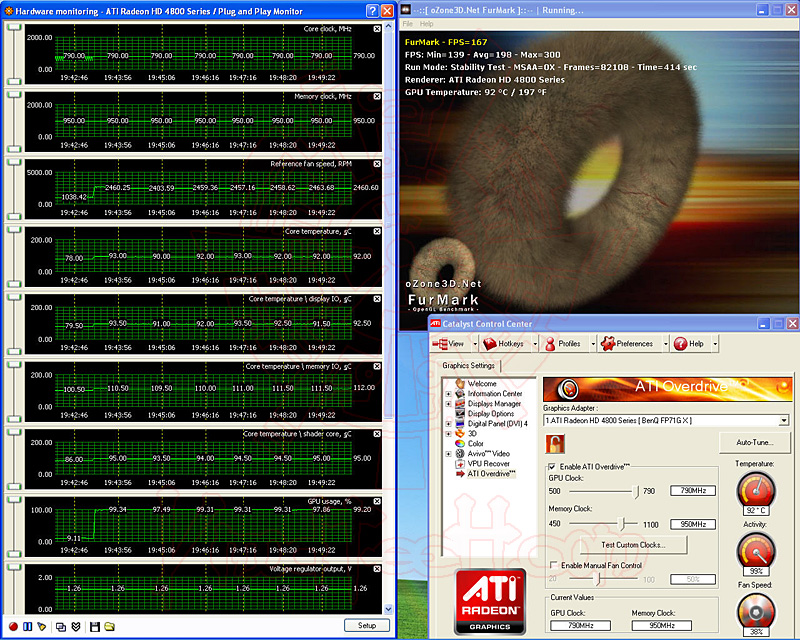The height and width of the screenshot is (640, 800).
Task: Click the View toolbar button in Catalyst Control Center
Action: pyautogui.click(x=449, y=344)
